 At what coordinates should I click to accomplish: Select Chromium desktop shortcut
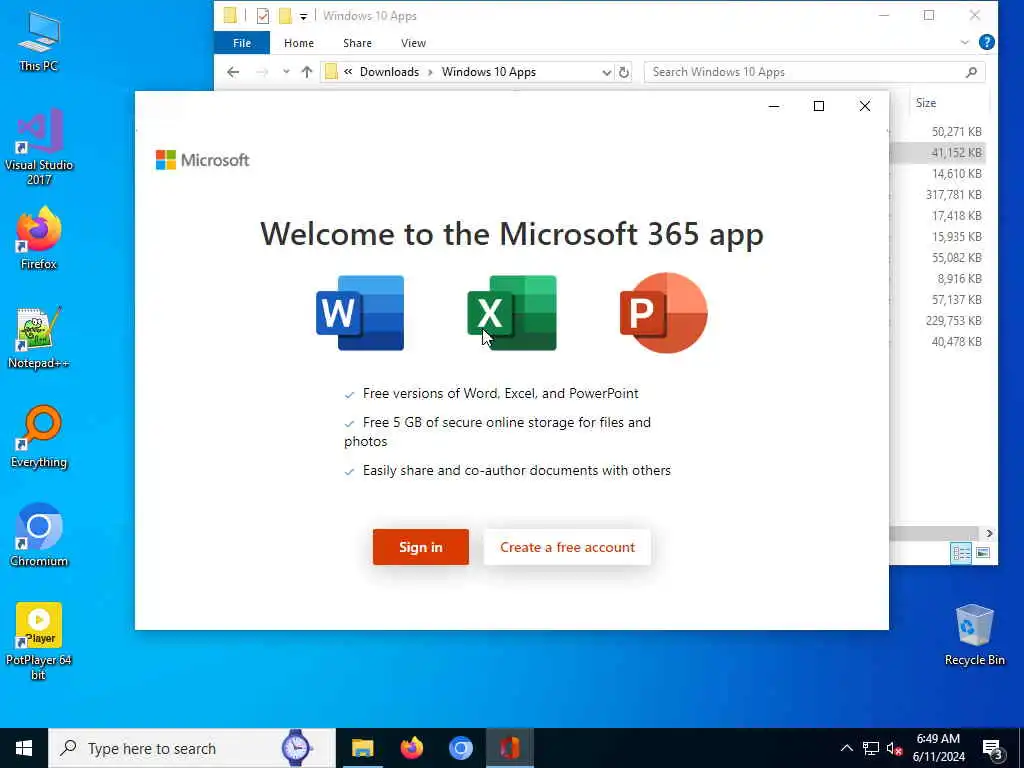coord(39,536)
